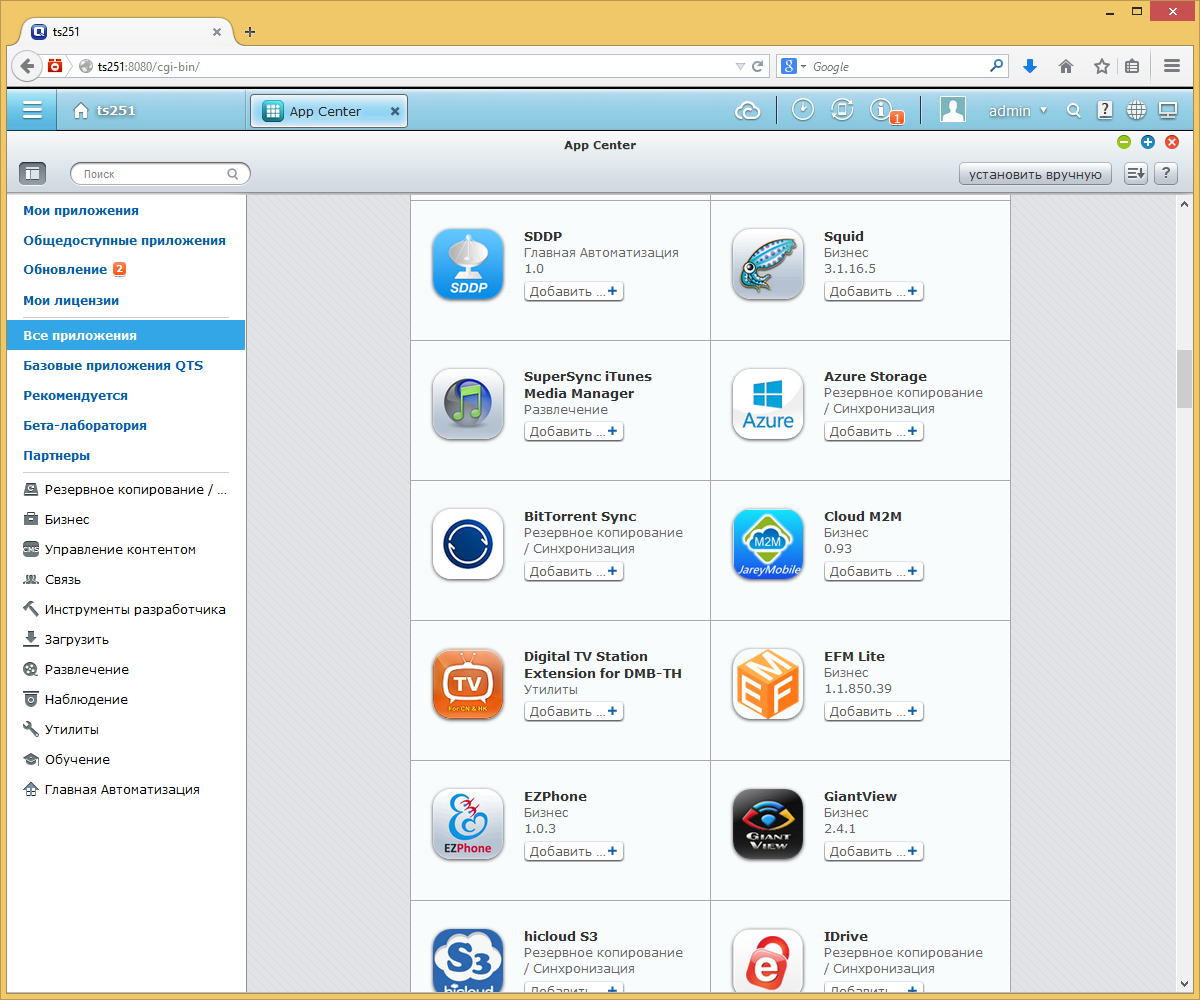
Task: Click the Поиск search field
Action: tap(160, 173)
